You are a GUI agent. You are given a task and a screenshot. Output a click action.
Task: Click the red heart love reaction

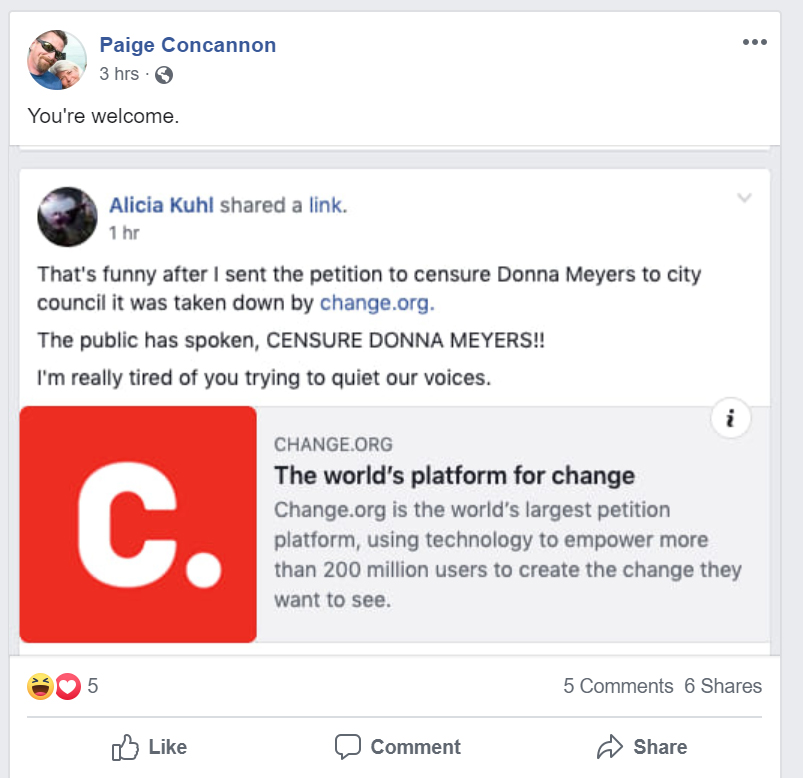click(67, 687)
